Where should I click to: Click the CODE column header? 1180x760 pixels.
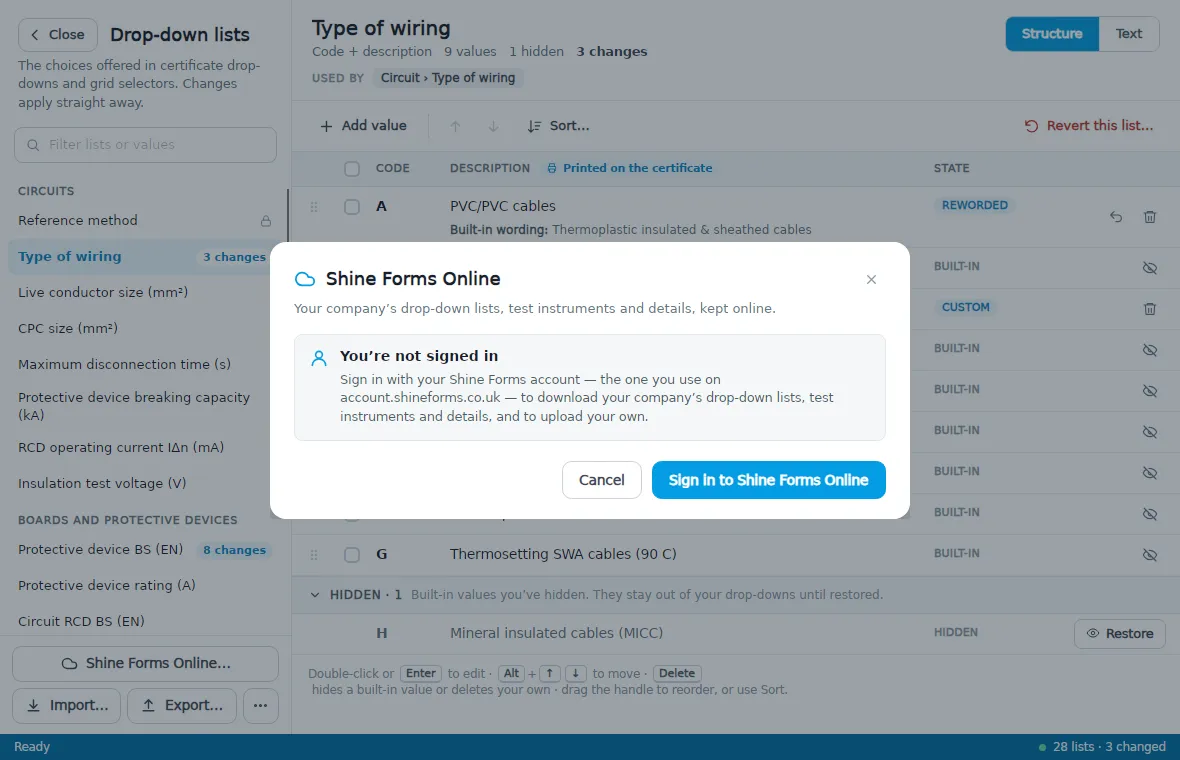(x=393, y=168)
